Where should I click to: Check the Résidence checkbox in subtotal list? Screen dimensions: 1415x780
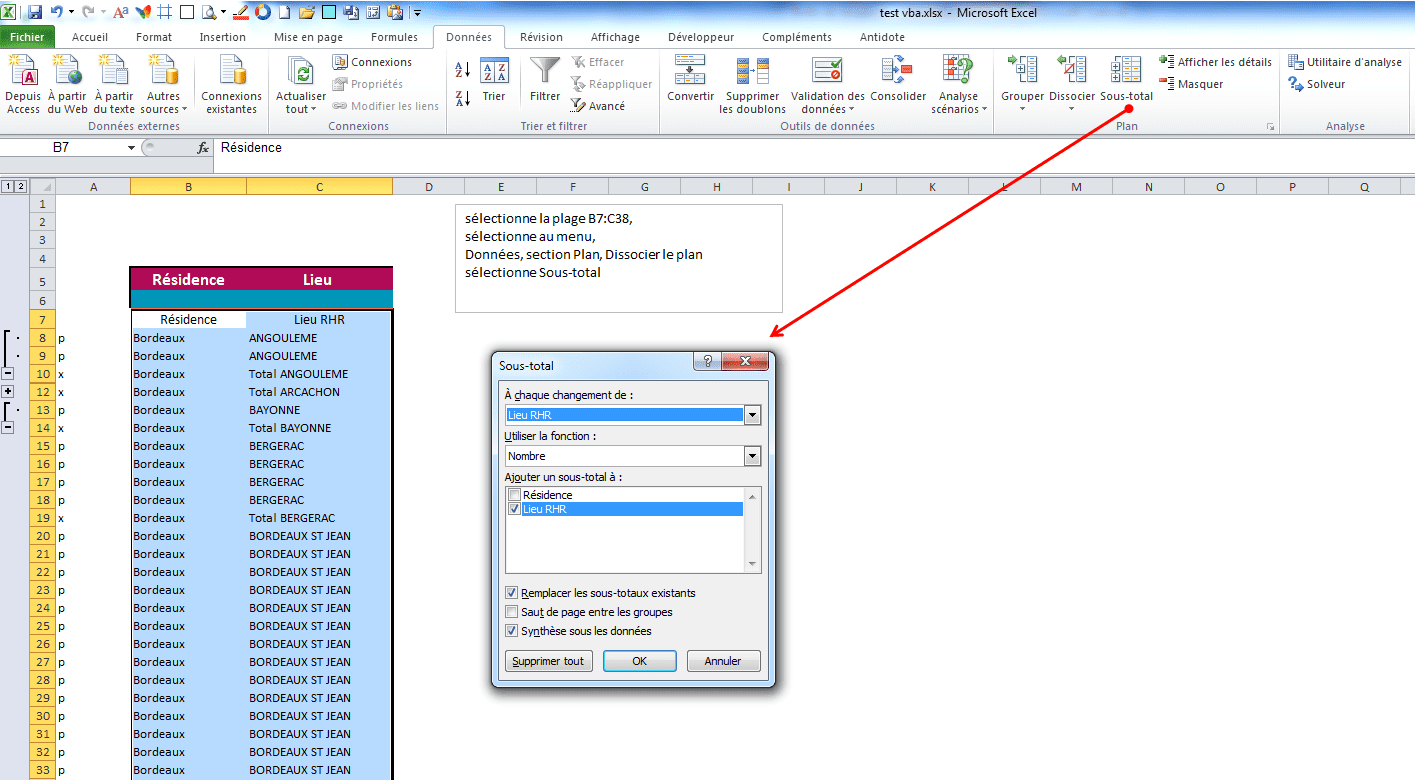coord(514,495)
